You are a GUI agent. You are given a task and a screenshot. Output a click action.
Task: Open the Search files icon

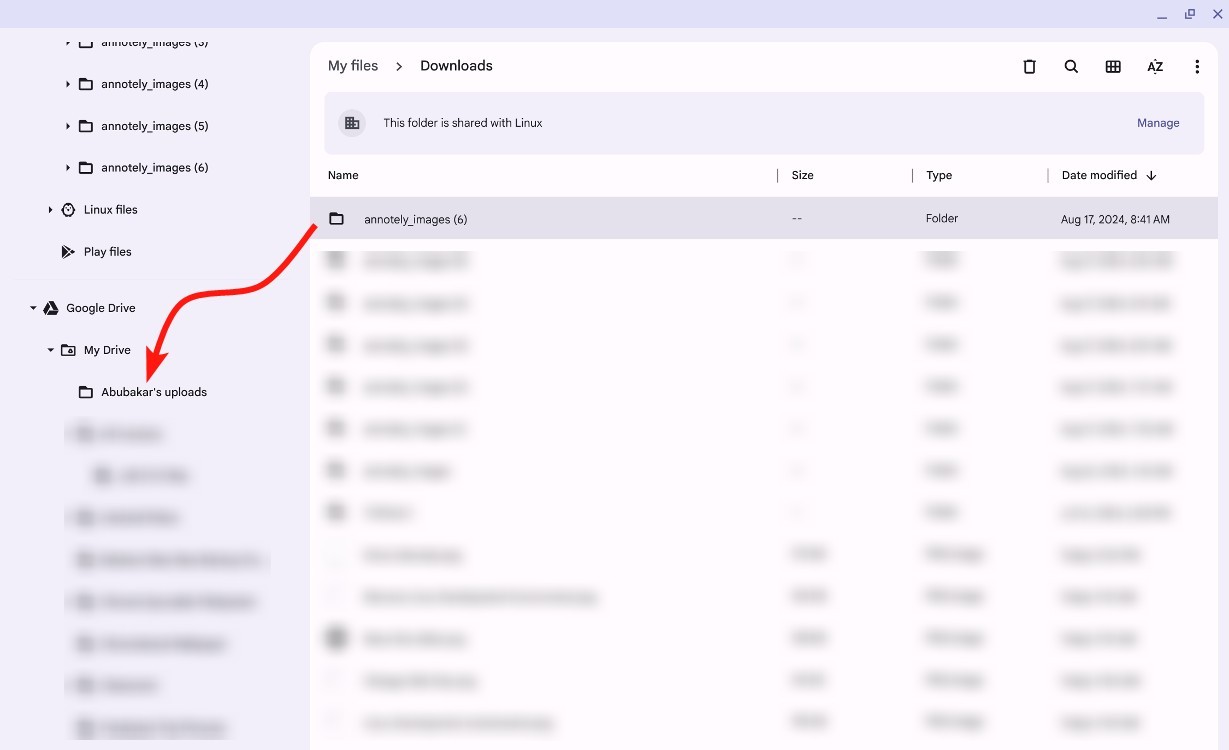[x=1071, y=67]
